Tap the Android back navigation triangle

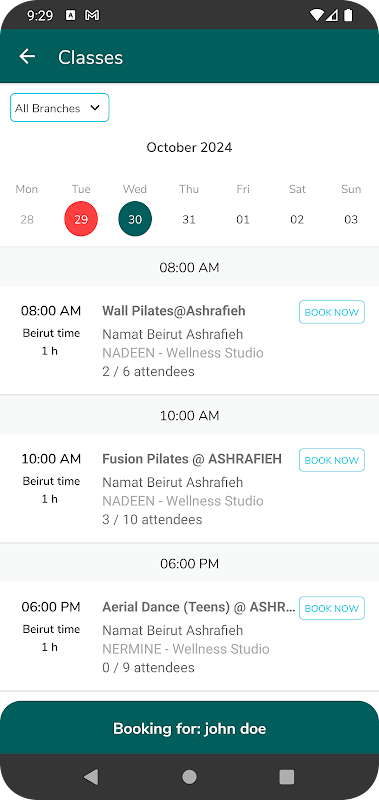click(91, 777)
